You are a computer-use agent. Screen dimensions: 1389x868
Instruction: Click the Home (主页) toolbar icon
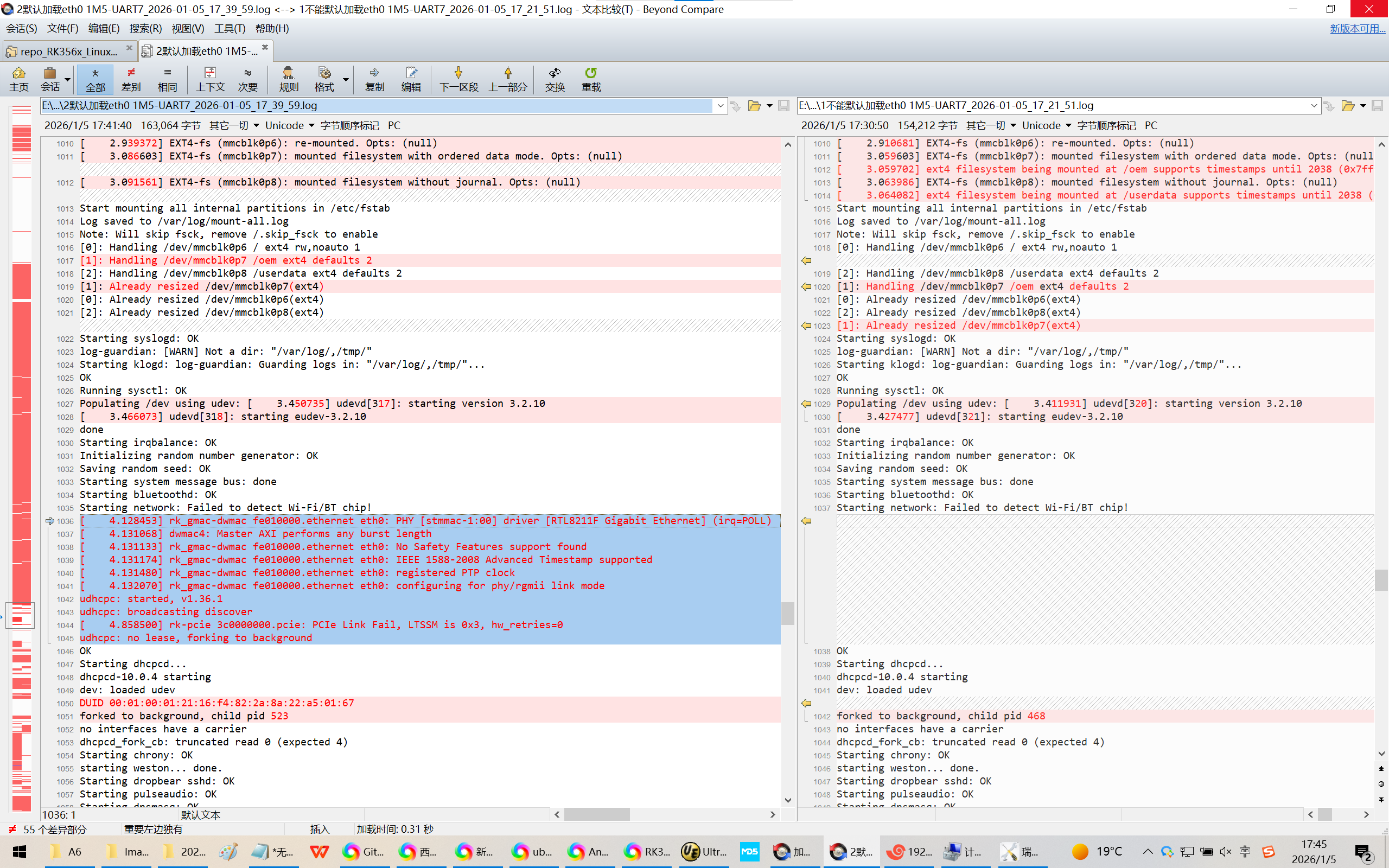(x=18, y=79)
